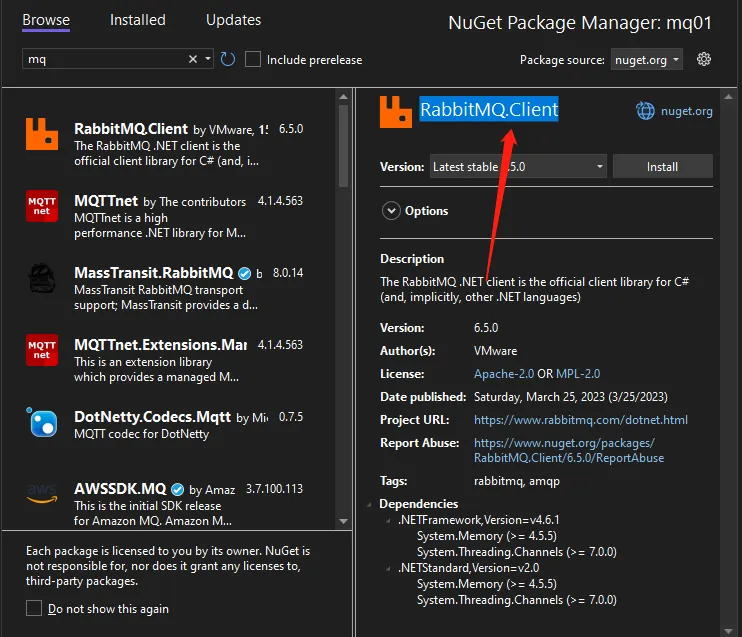Click the AWSSDK.MQ aws icon
This screenshot has height=637, width=742.
click(x=42, y=493)
